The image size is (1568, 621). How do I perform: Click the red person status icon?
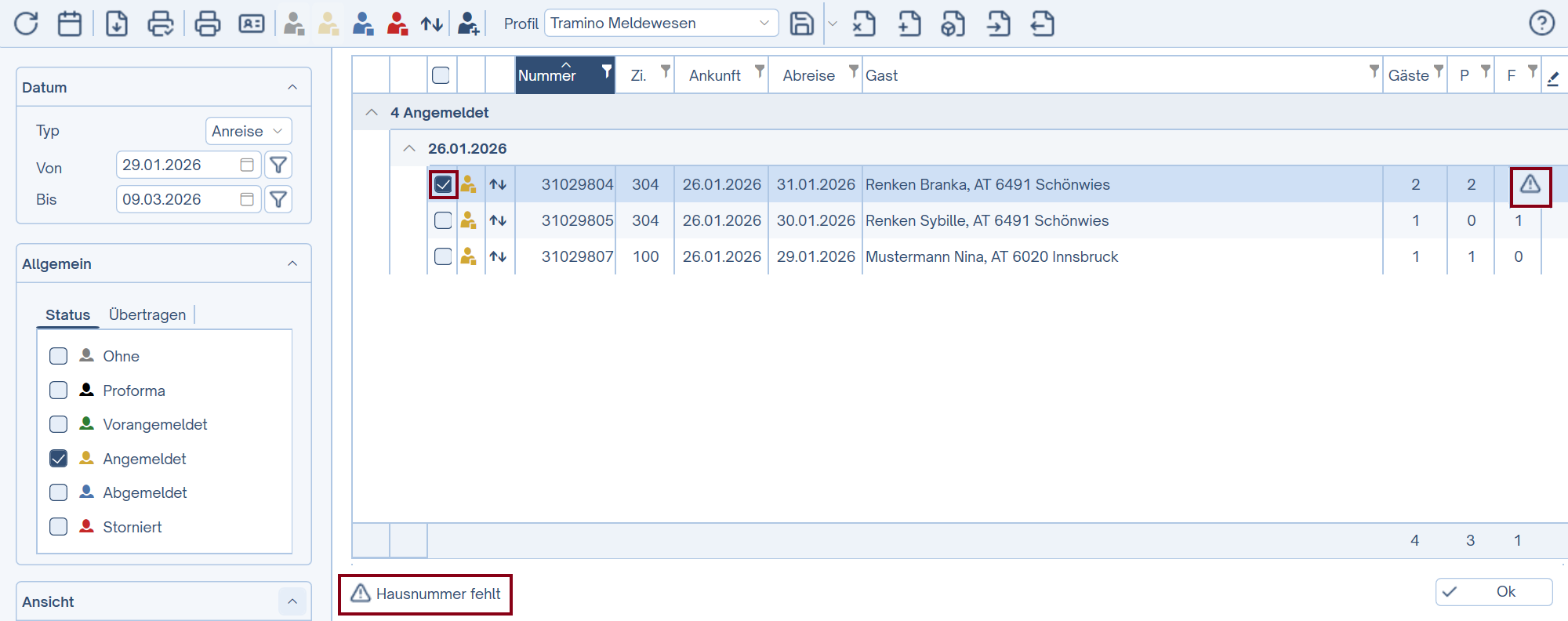(x=397, y=24)
